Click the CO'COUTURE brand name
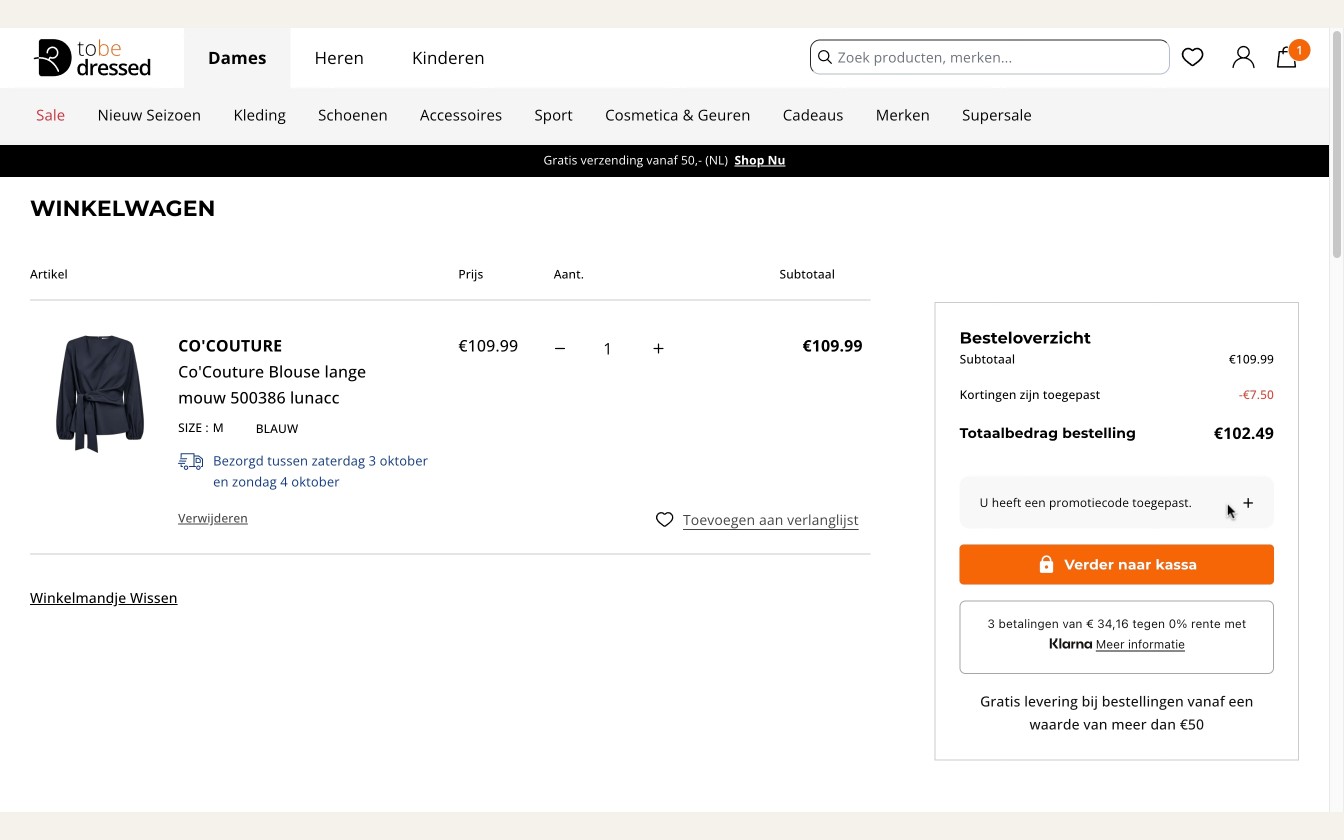 (x=230, y=346)
